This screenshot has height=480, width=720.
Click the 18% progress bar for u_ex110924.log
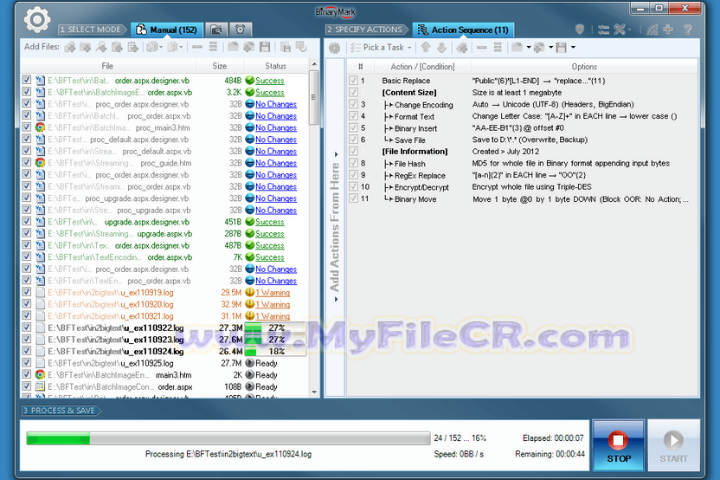tap(275, 351)
